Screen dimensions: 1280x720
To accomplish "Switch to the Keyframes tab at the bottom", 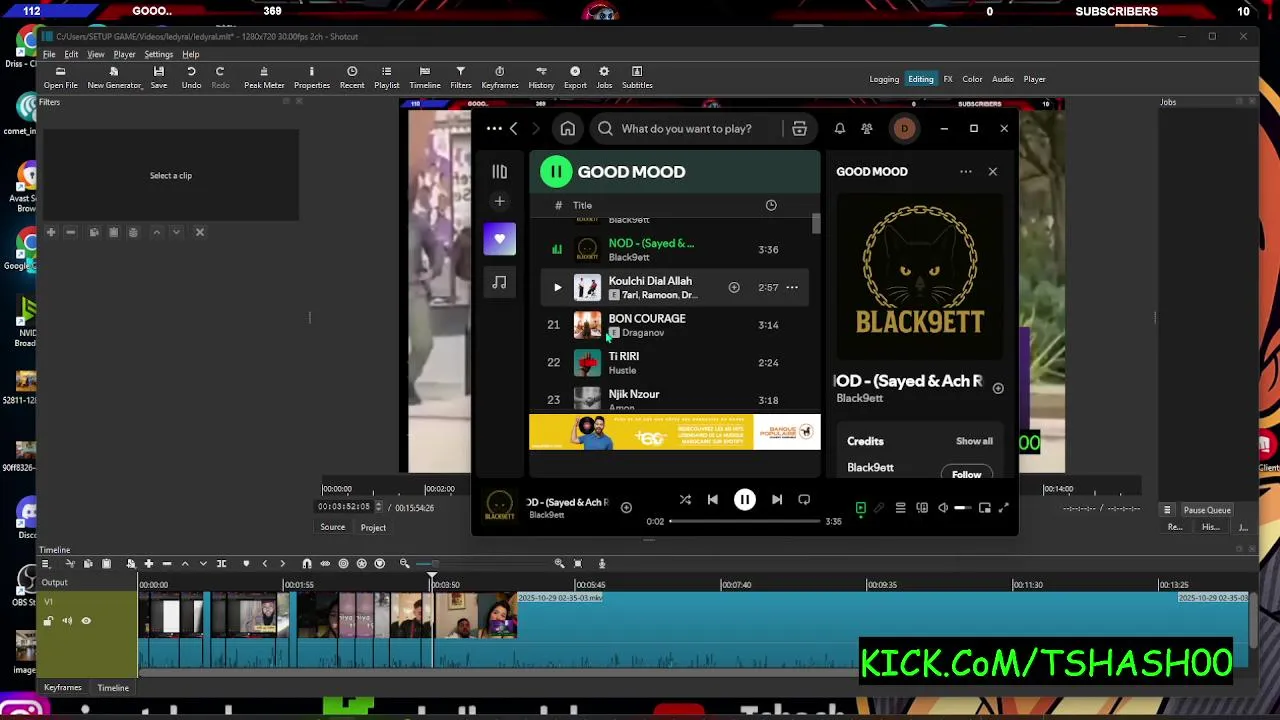I will [x=62, y=688].
